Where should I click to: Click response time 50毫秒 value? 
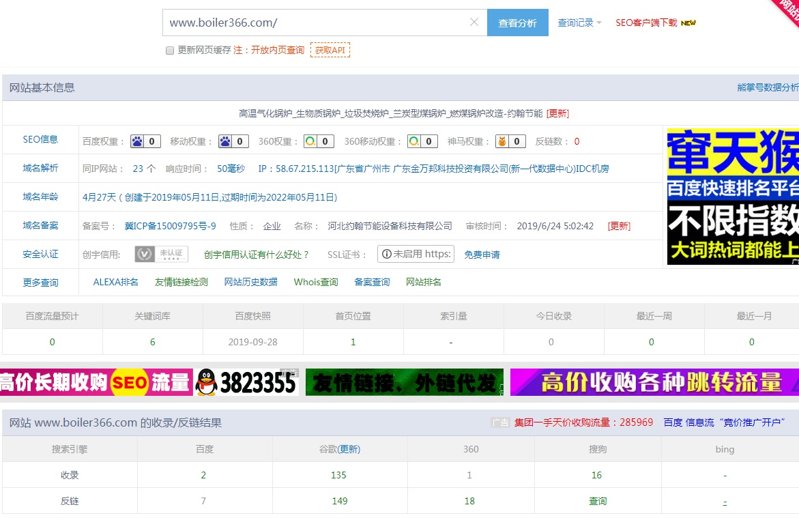tap(231, 168)
